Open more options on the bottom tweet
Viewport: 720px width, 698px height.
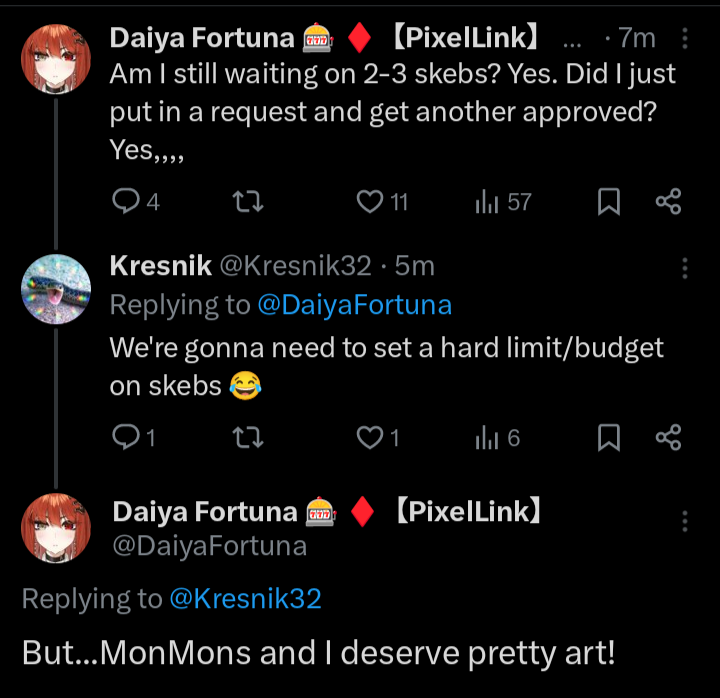click(x=685, y=522)
